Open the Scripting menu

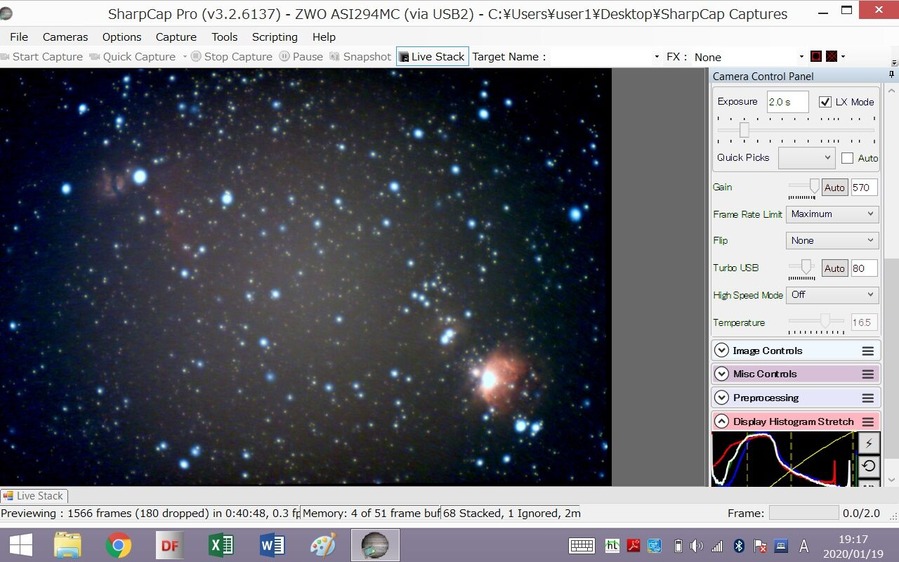[275, 37]
